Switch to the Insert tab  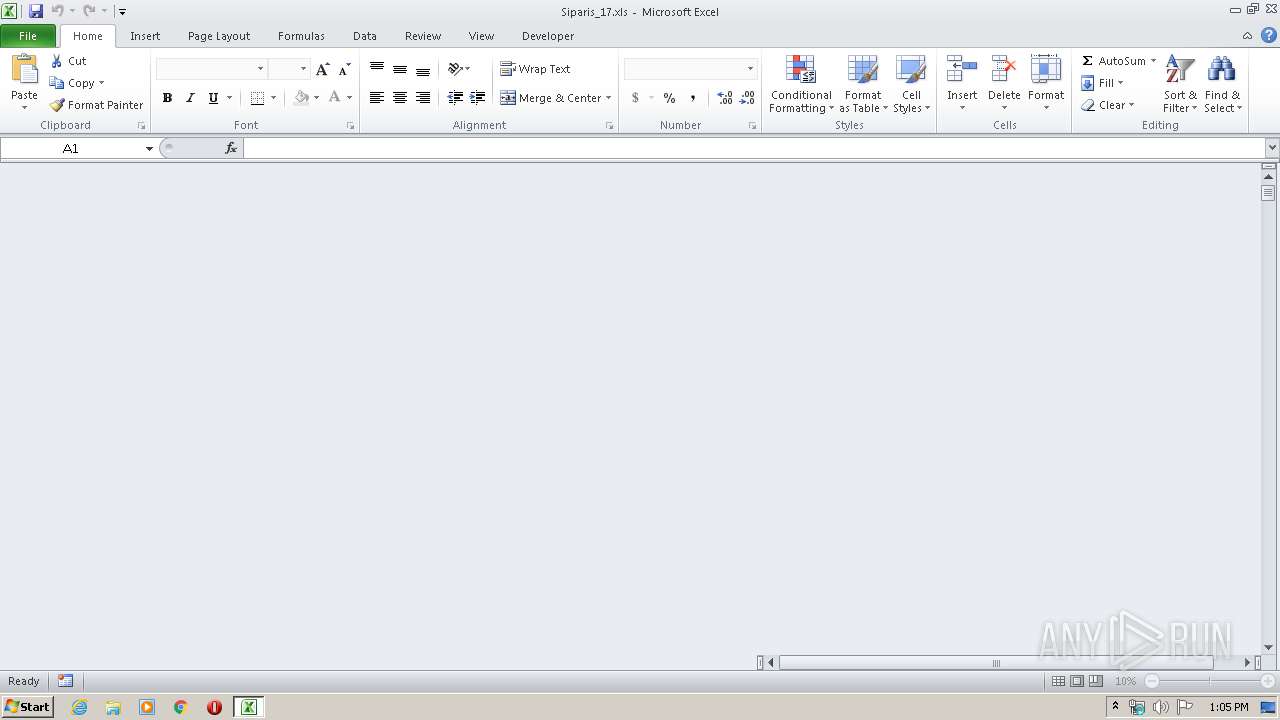point(145,36)
